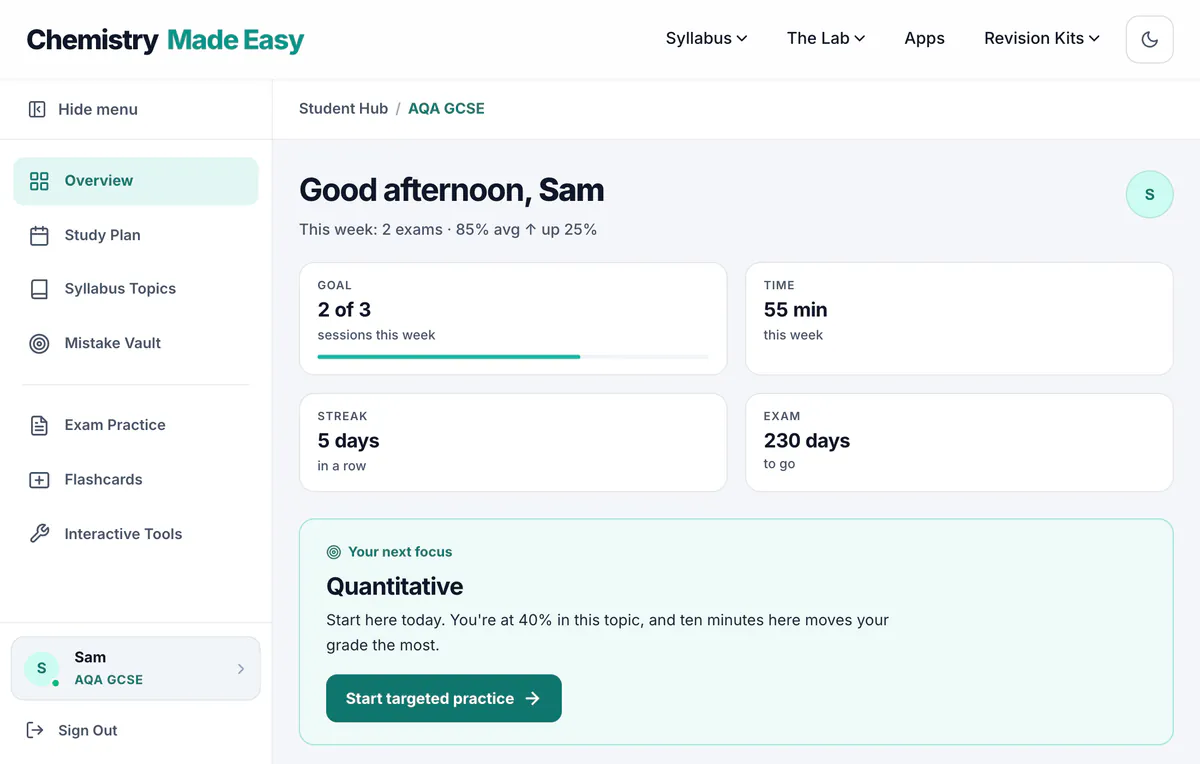Click the Student Hub breadcrumb

[343, 108]
